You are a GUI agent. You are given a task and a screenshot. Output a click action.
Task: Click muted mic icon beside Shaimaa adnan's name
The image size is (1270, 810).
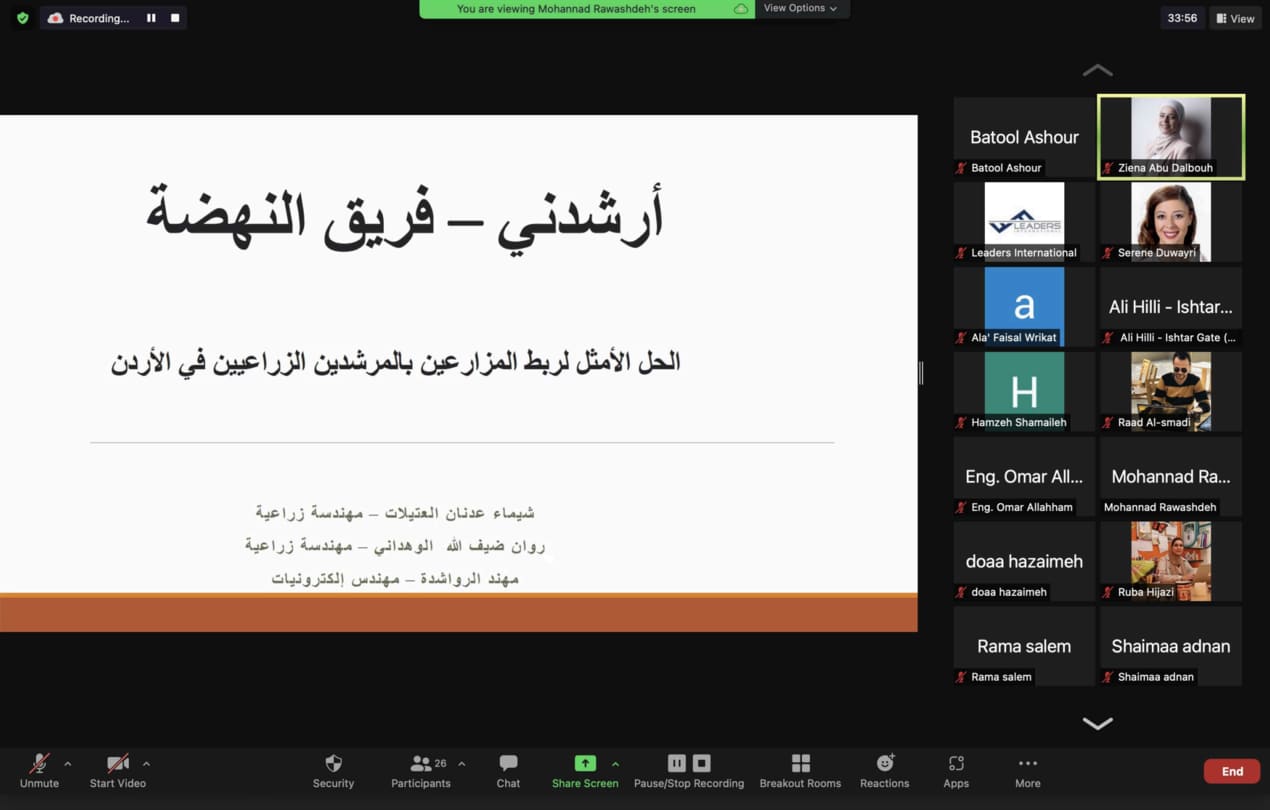tap(1108, 677)
